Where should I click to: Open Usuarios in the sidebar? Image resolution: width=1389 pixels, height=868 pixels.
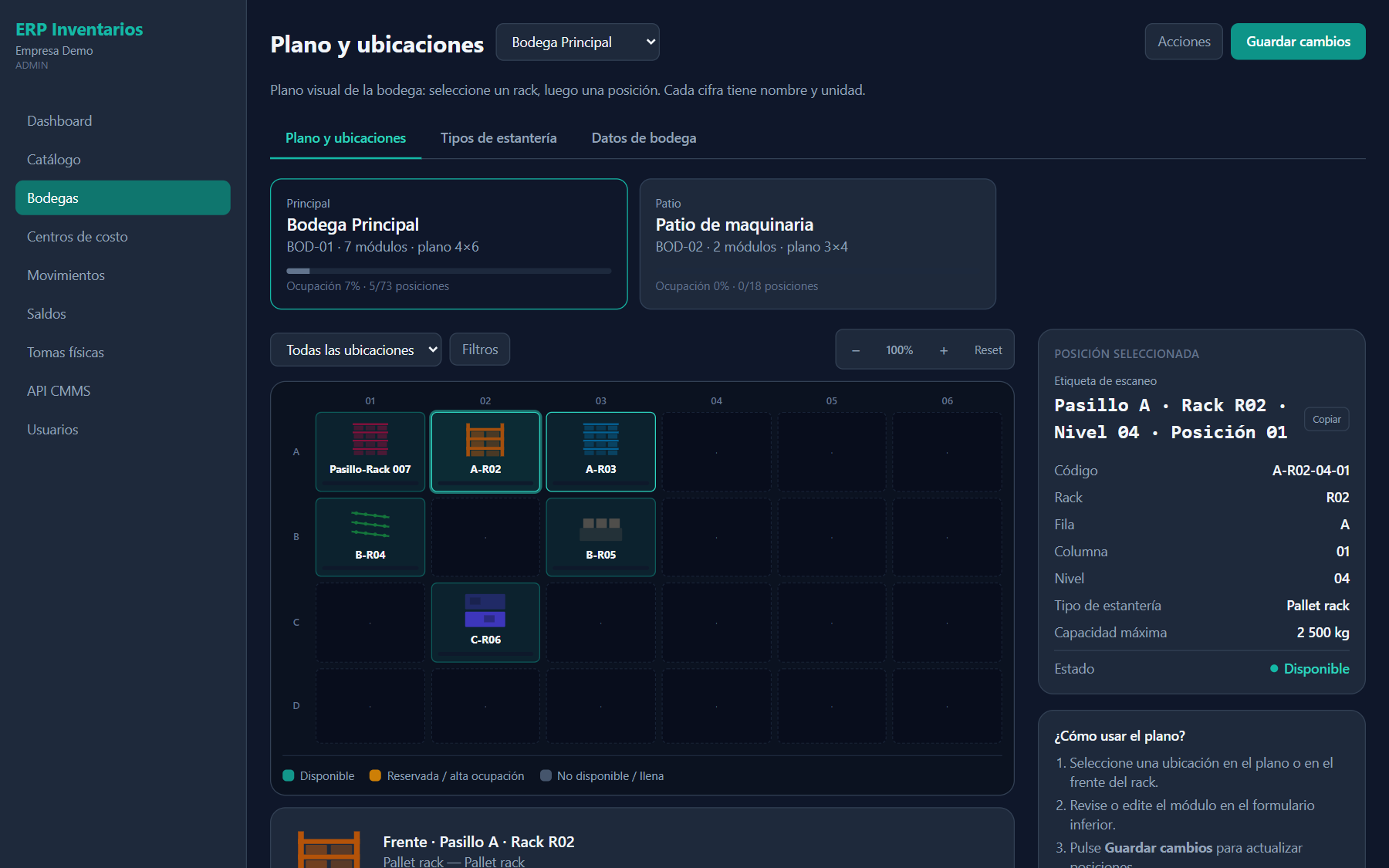(x=123, y=430)
